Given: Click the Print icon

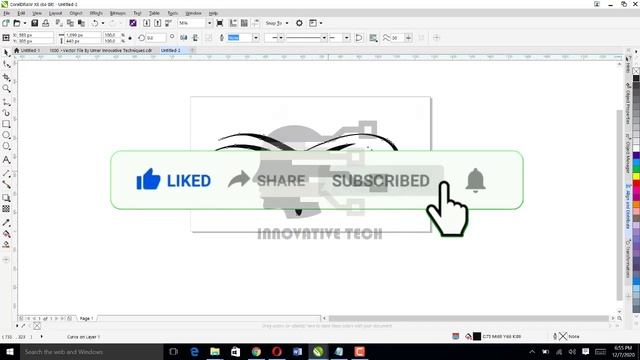Looking at the screenshot, I should point(46,23).
